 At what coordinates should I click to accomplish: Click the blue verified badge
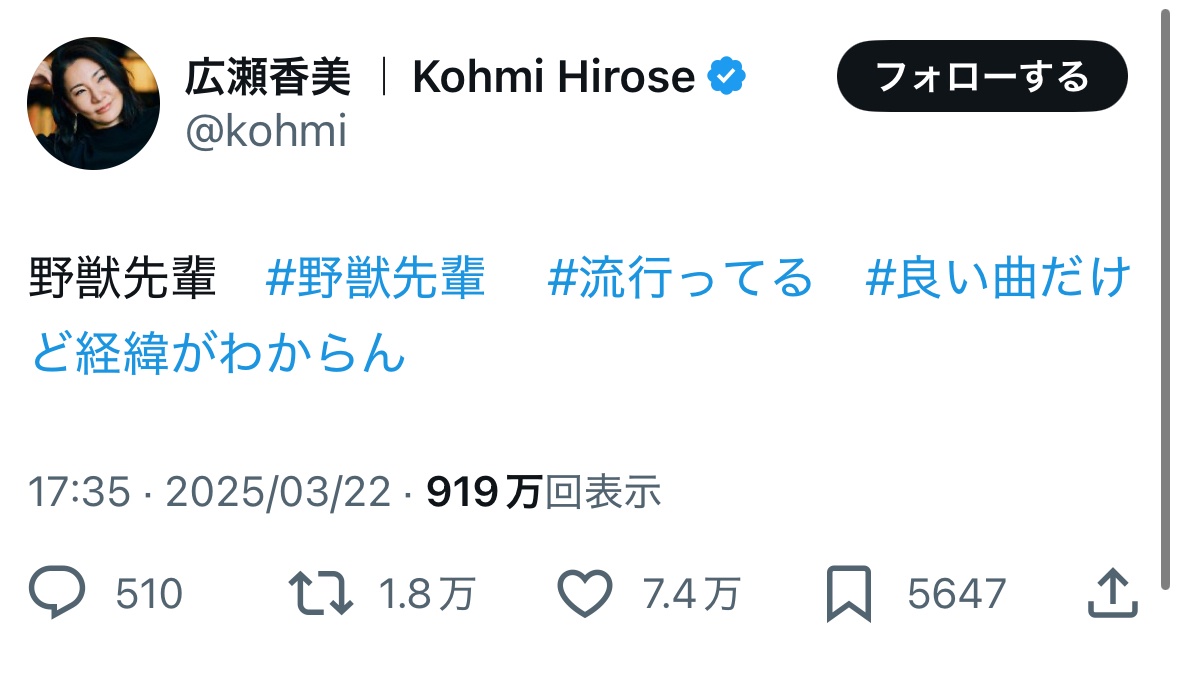click(x=727, y=77)
